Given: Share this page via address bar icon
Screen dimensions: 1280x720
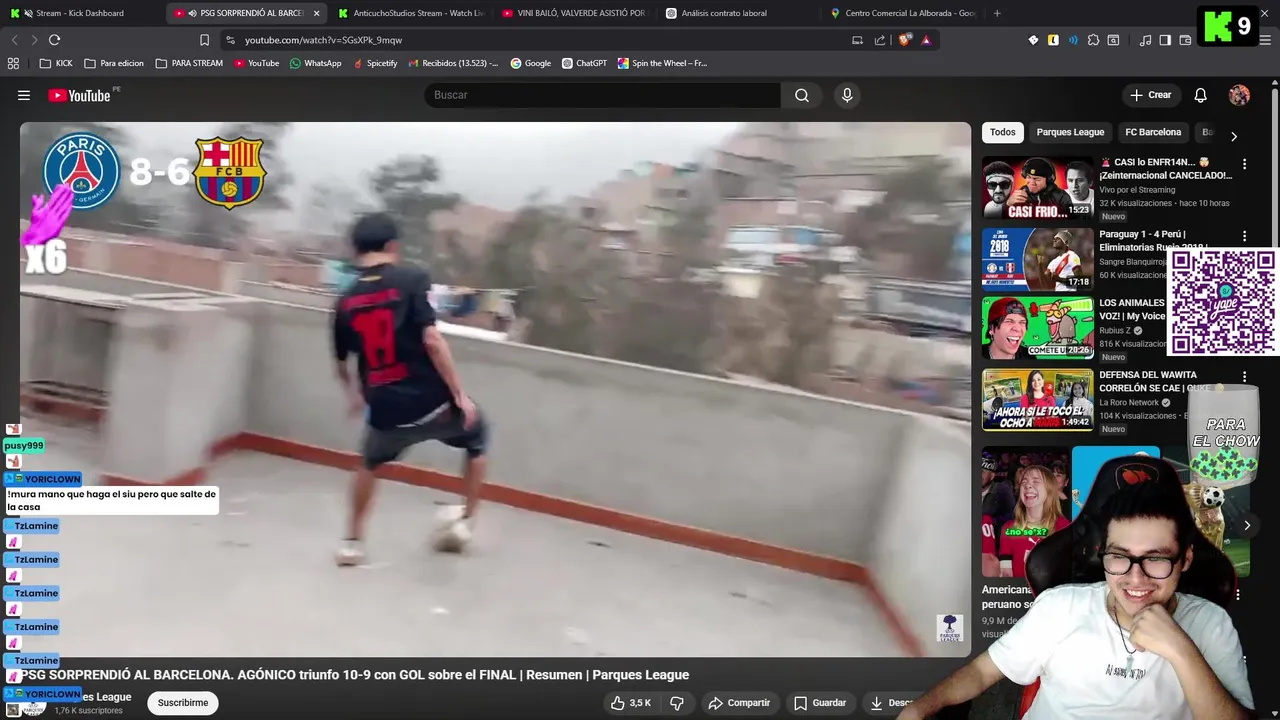Looking at the screenshot, I should 880,40.
